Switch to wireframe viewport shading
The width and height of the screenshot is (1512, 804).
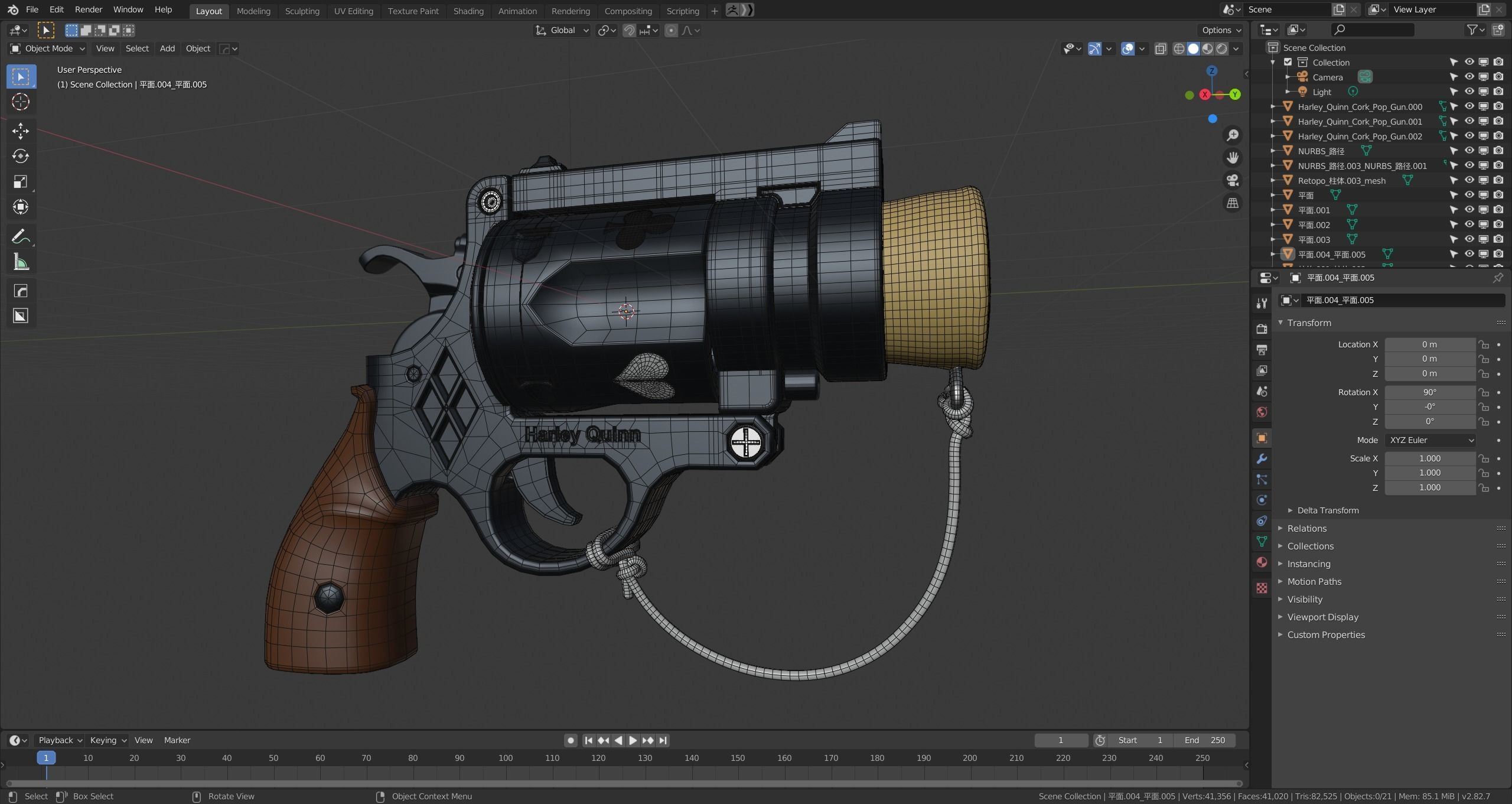1179,49
